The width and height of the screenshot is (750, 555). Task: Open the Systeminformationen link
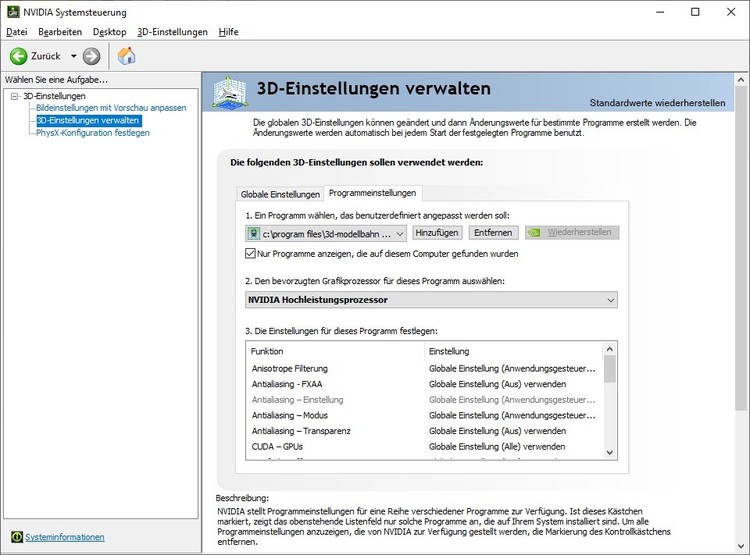[x=65, y=537]
